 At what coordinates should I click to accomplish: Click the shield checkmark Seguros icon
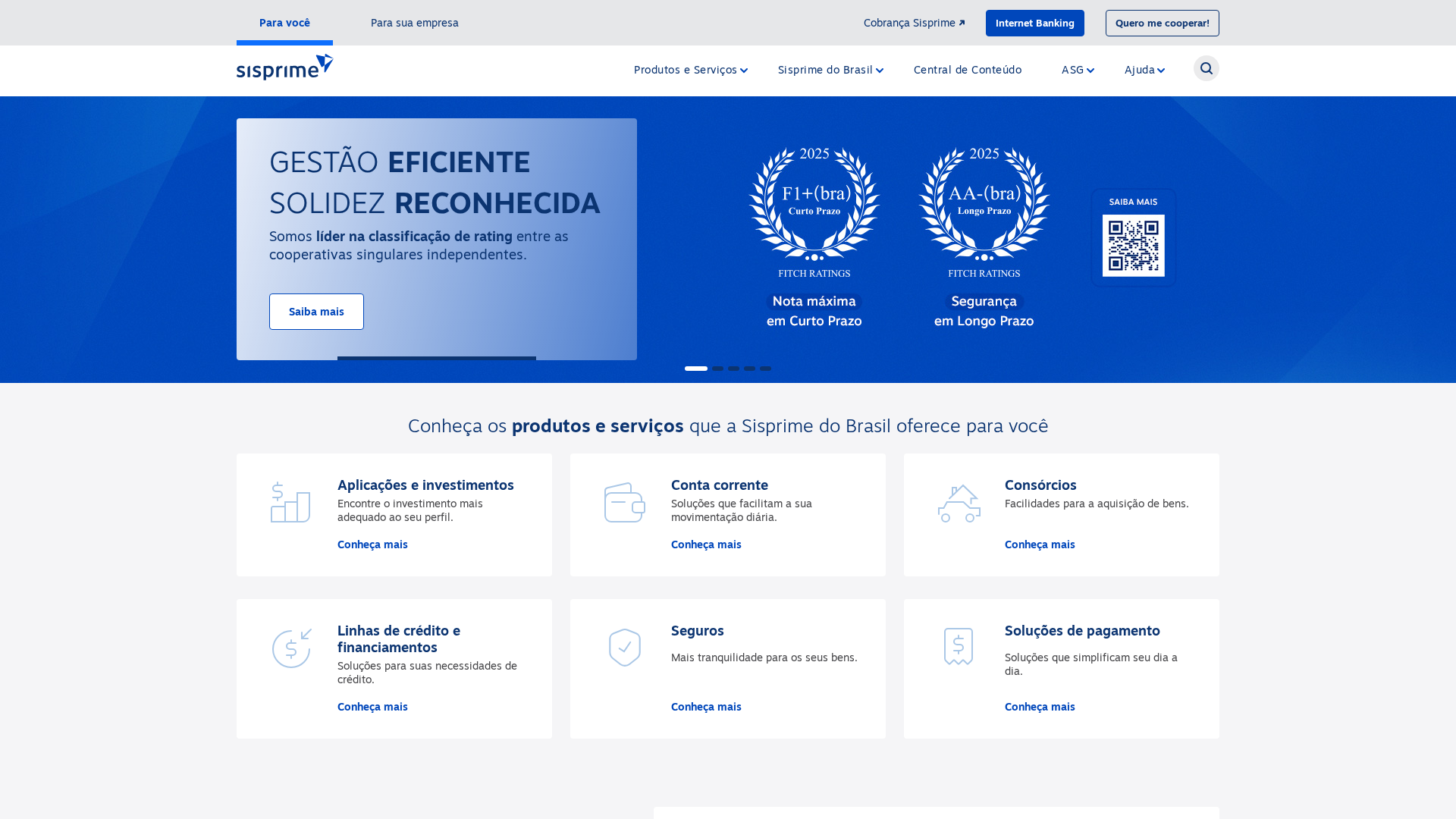pyautogui.click(x=625, y=648)
